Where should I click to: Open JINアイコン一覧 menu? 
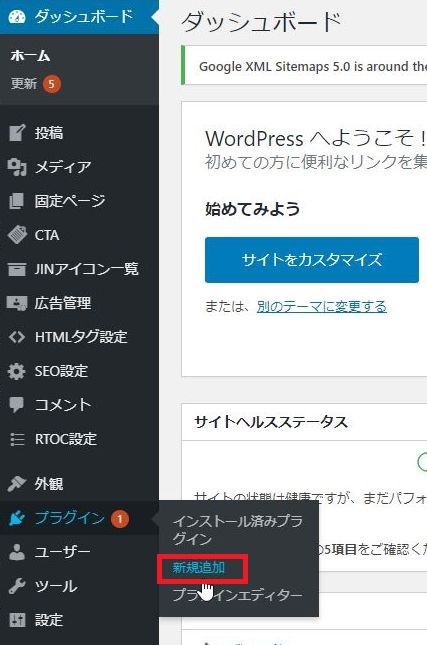coord(79,269)
